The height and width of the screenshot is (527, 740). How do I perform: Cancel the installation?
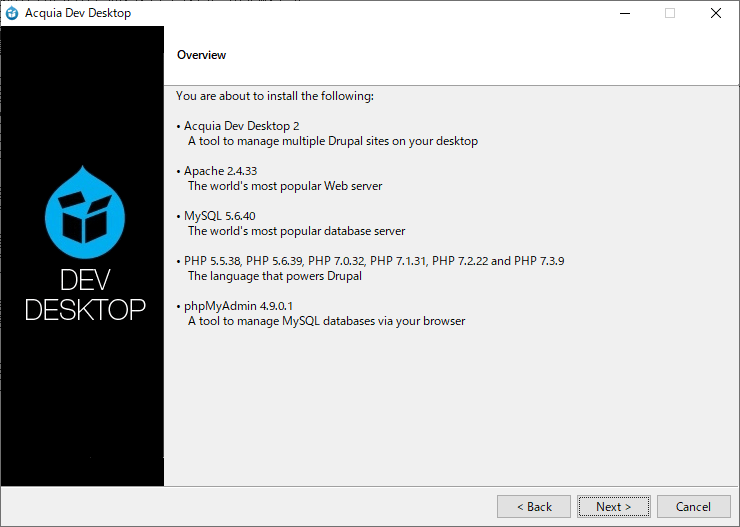pos(693,506)
